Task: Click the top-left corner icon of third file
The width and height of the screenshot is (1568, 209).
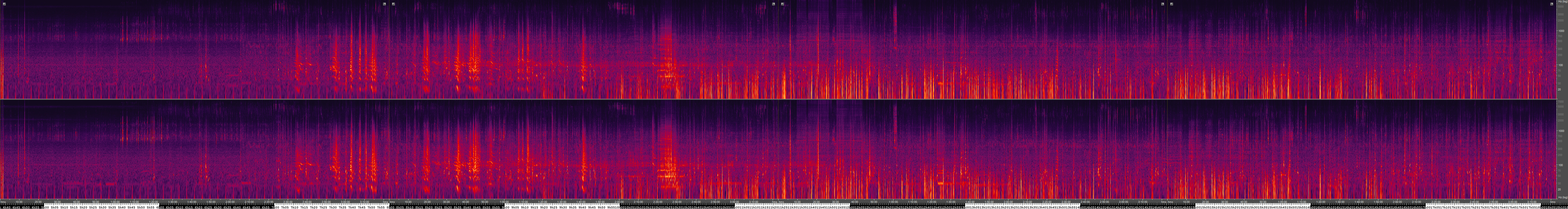Action: (783, 4)
